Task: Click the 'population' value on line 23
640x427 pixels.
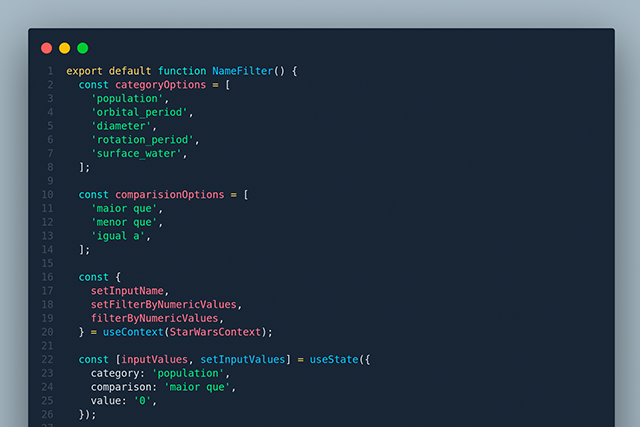Action: (x=188, y=374)
